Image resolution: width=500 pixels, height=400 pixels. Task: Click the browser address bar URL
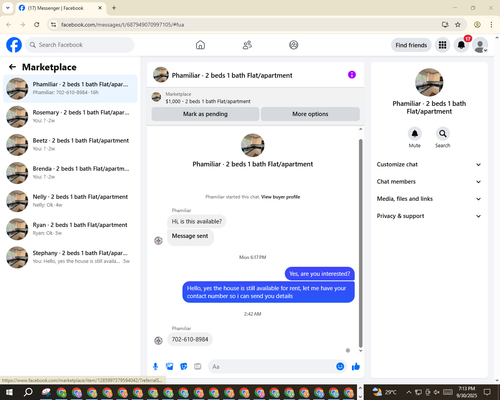point(122,25)
